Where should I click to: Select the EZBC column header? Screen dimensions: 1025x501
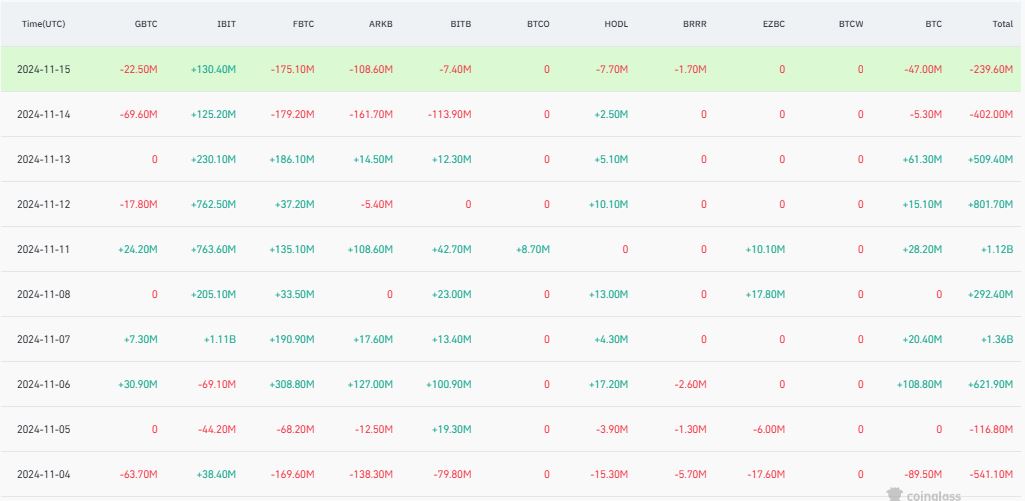[x=772, y=23]
